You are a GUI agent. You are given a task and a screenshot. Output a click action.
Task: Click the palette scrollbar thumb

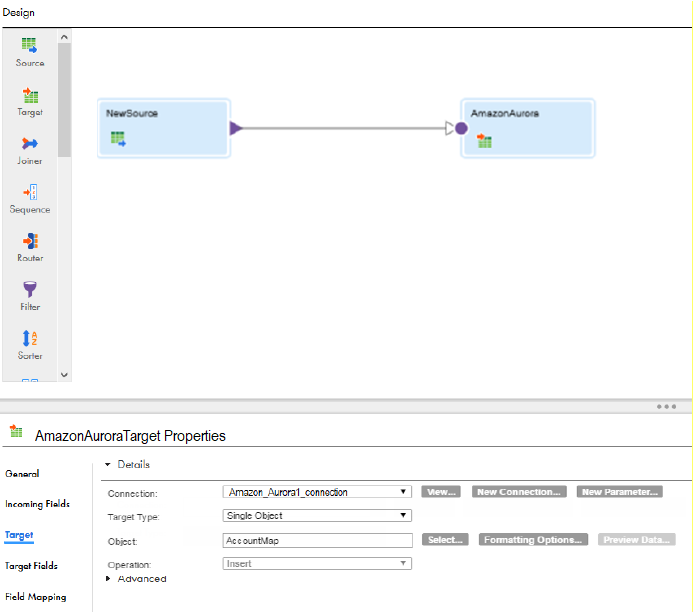64,100
